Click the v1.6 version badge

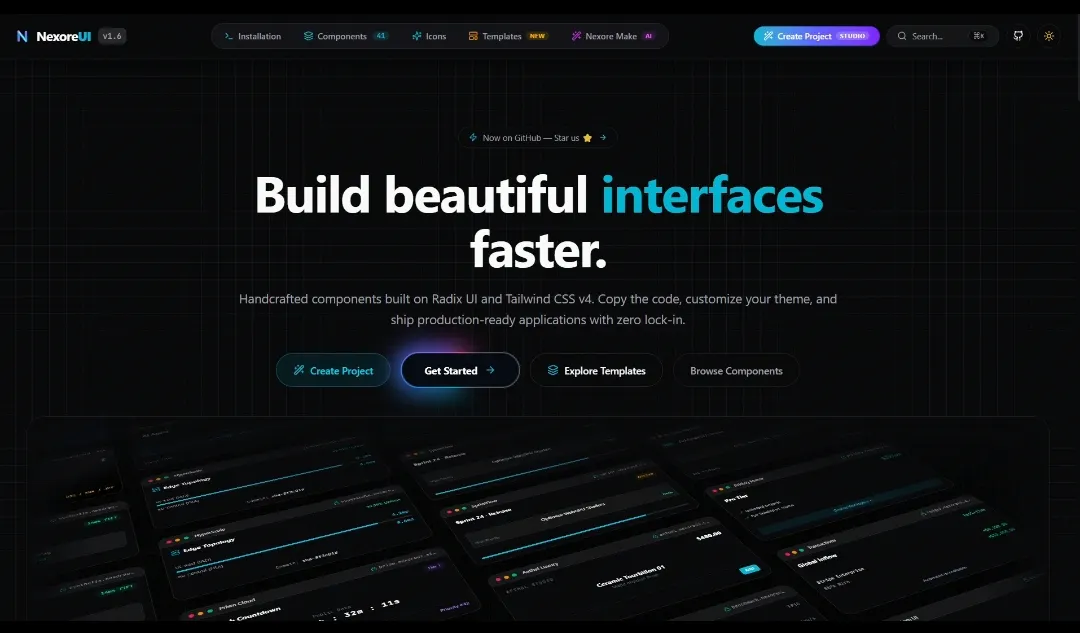pos(112,36)
